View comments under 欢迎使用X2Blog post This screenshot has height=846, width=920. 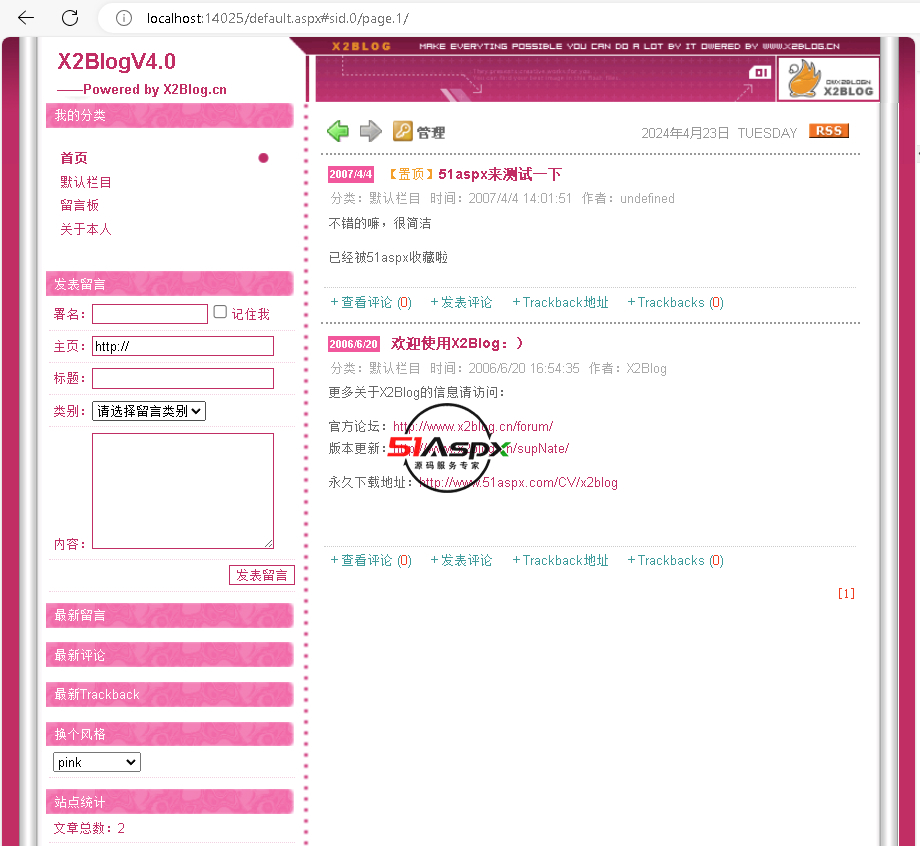click(x=371, y=560)
